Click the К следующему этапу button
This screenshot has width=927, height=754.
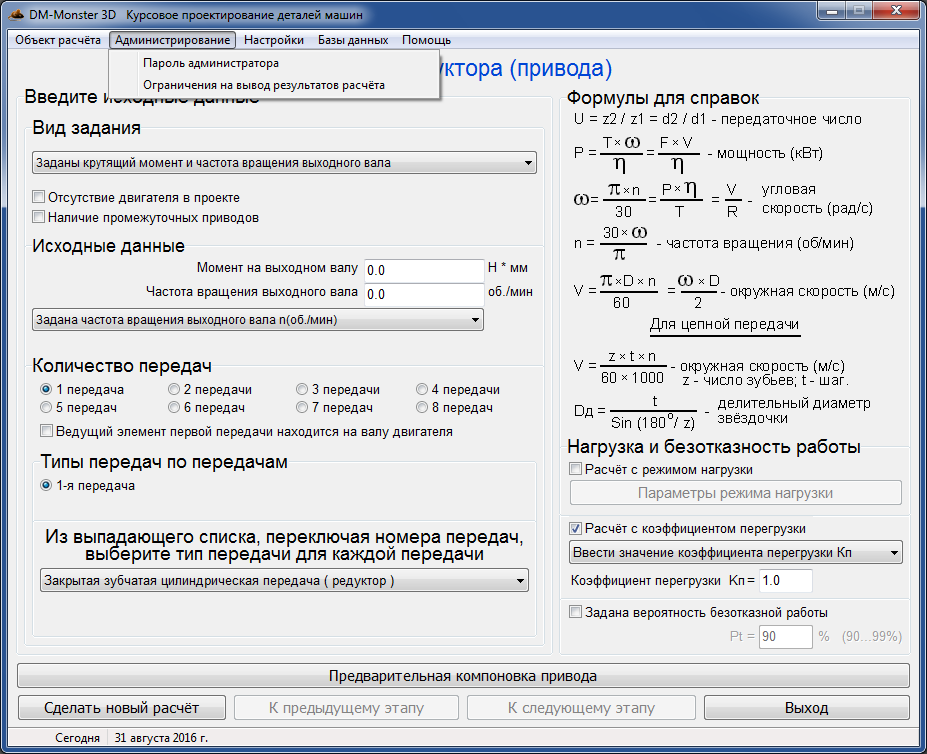[581, 708]
